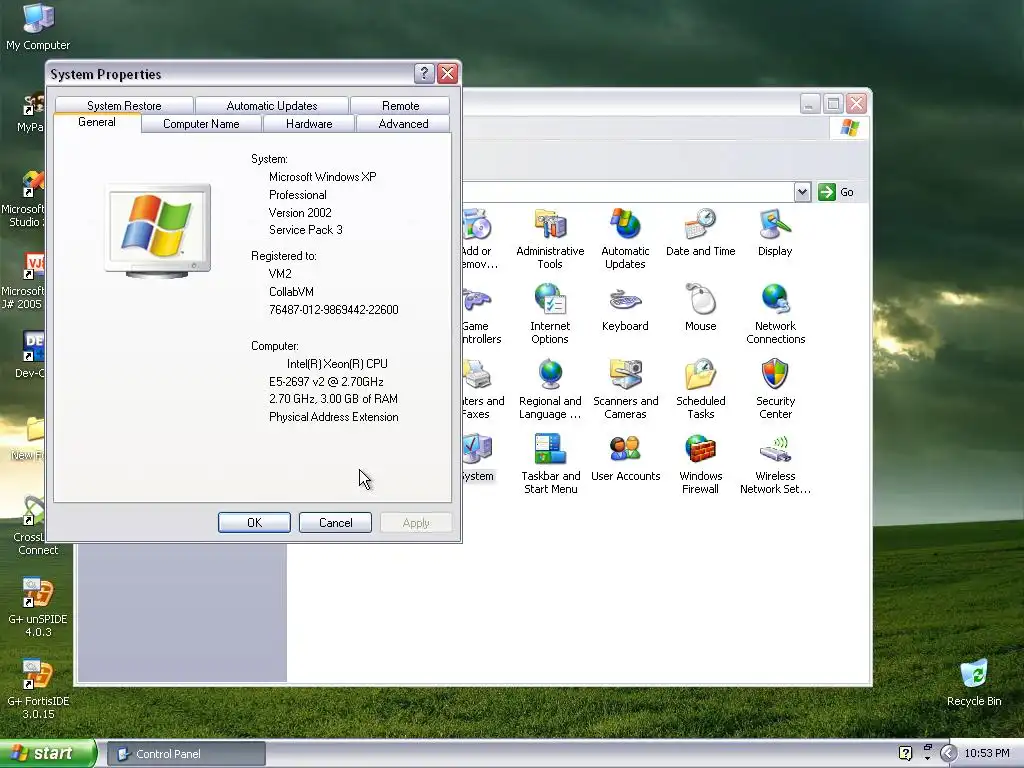Select the System icon in Control Panel
This screenshot has height=768, width=1024.
tap(478, 458)
